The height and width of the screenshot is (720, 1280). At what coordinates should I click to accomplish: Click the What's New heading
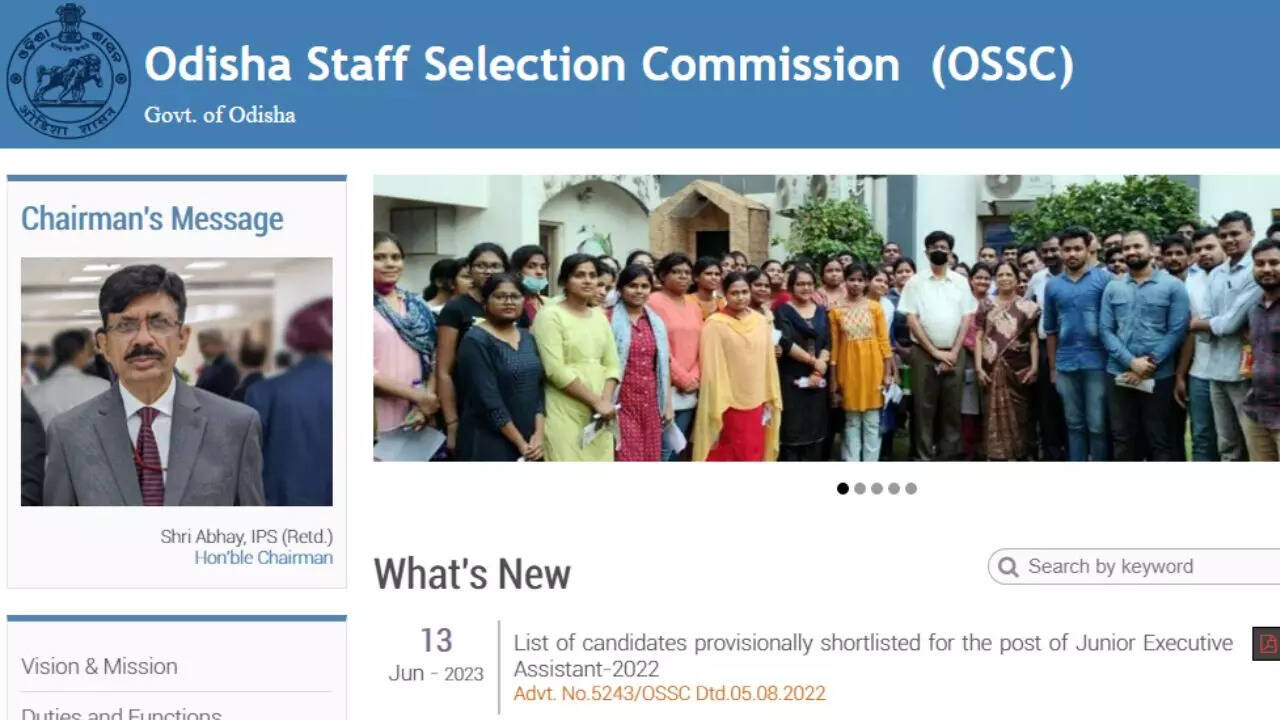click(x=472, y=575)
